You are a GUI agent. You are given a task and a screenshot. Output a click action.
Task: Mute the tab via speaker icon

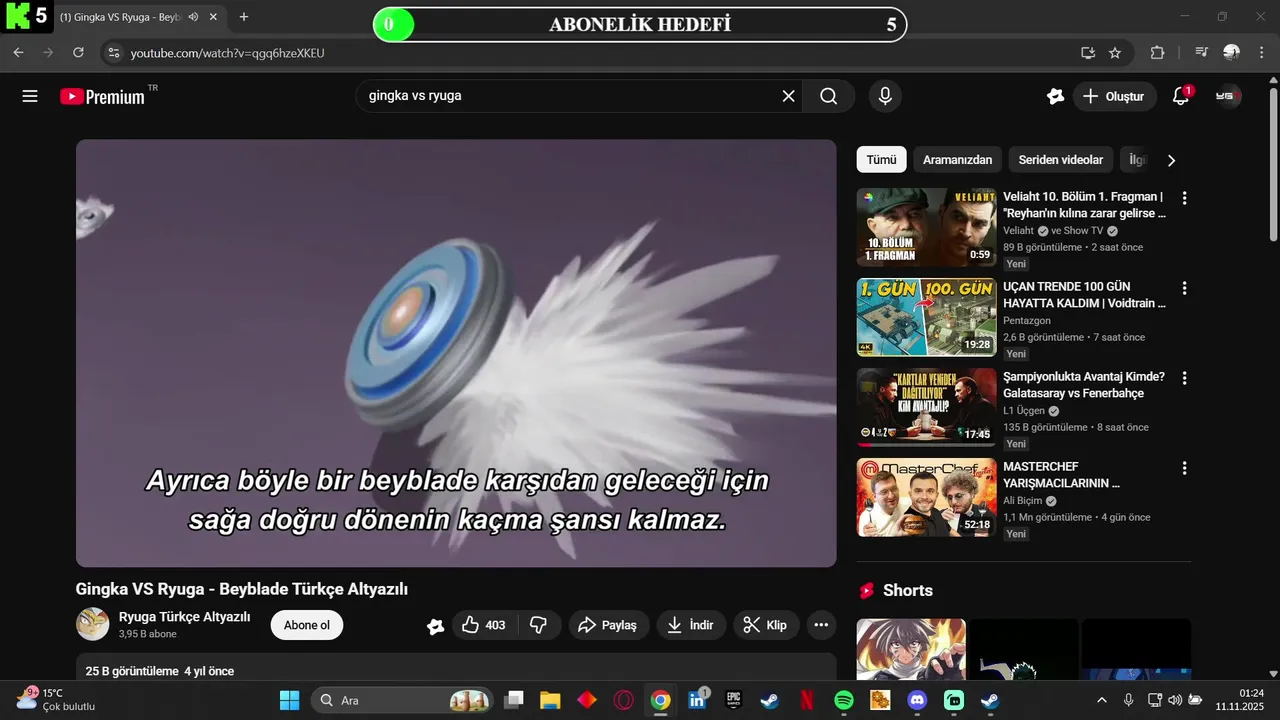[193, 17]
